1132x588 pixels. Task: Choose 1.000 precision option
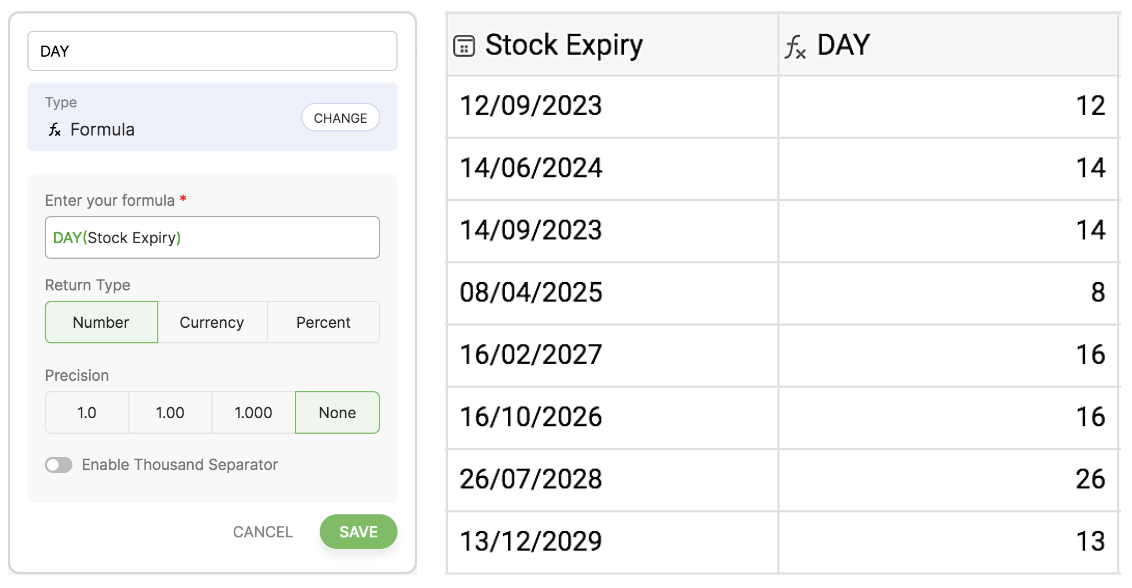coord(253,412)
